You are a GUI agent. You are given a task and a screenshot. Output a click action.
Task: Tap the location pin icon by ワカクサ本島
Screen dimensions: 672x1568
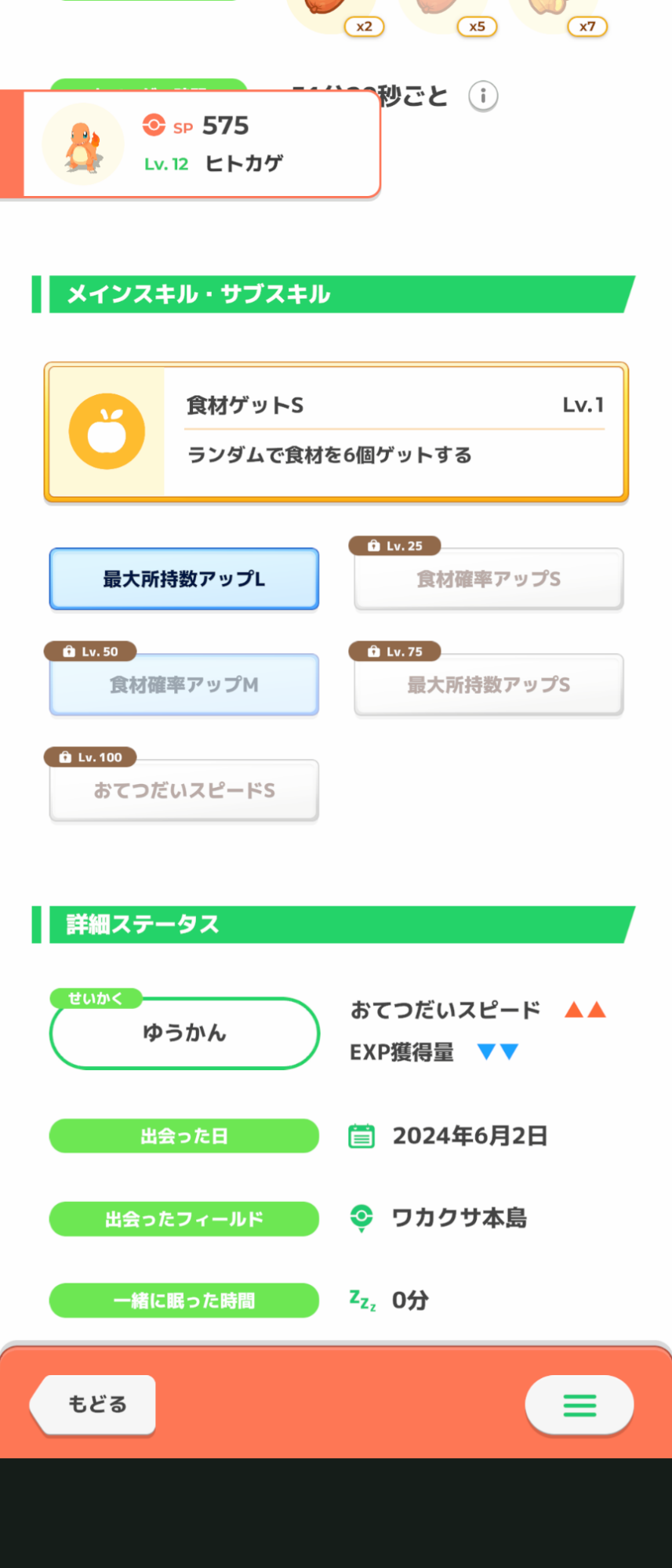point(361,1218)
